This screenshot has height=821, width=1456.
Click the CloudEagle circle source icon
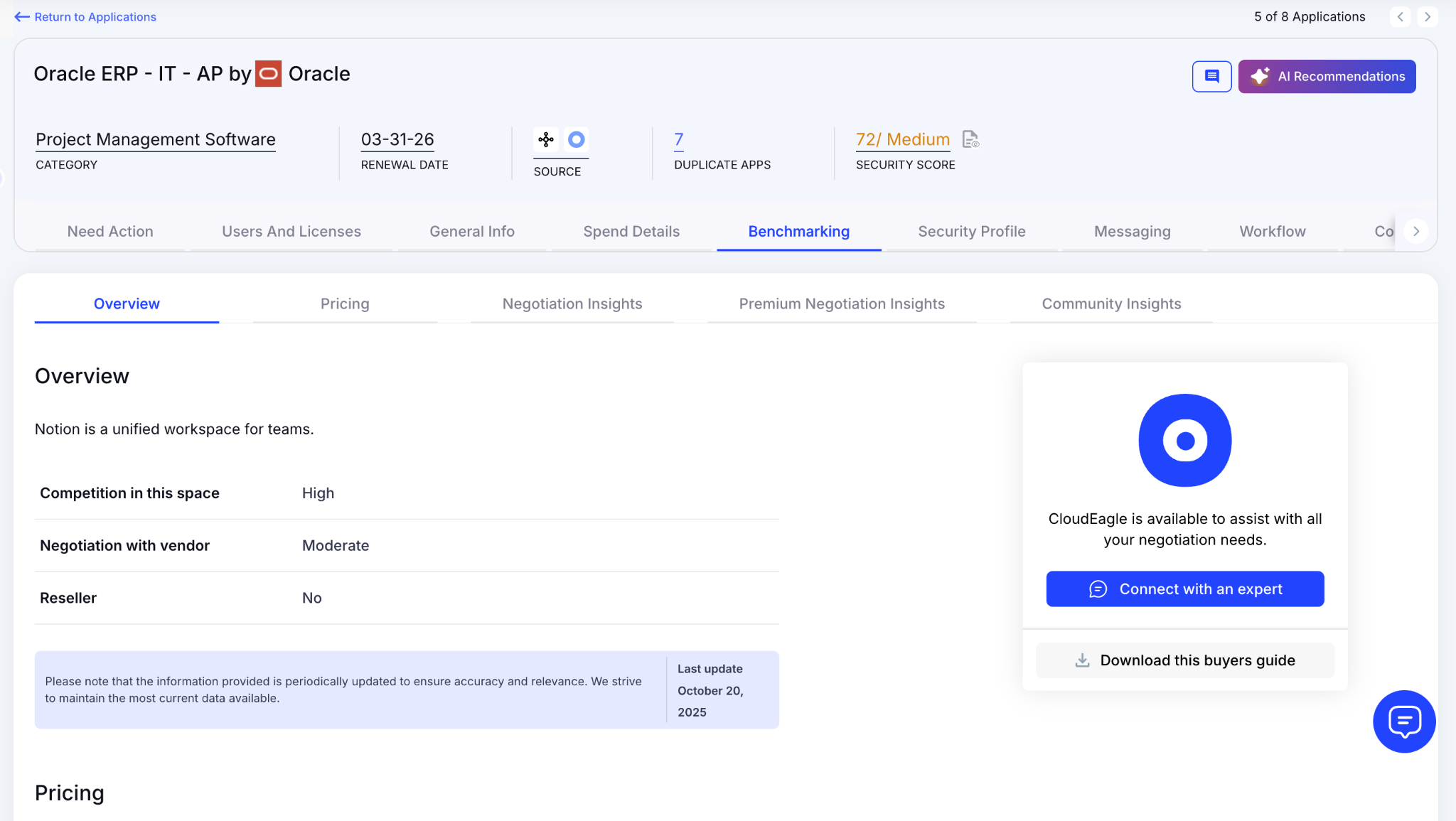[x=577, y=139]
